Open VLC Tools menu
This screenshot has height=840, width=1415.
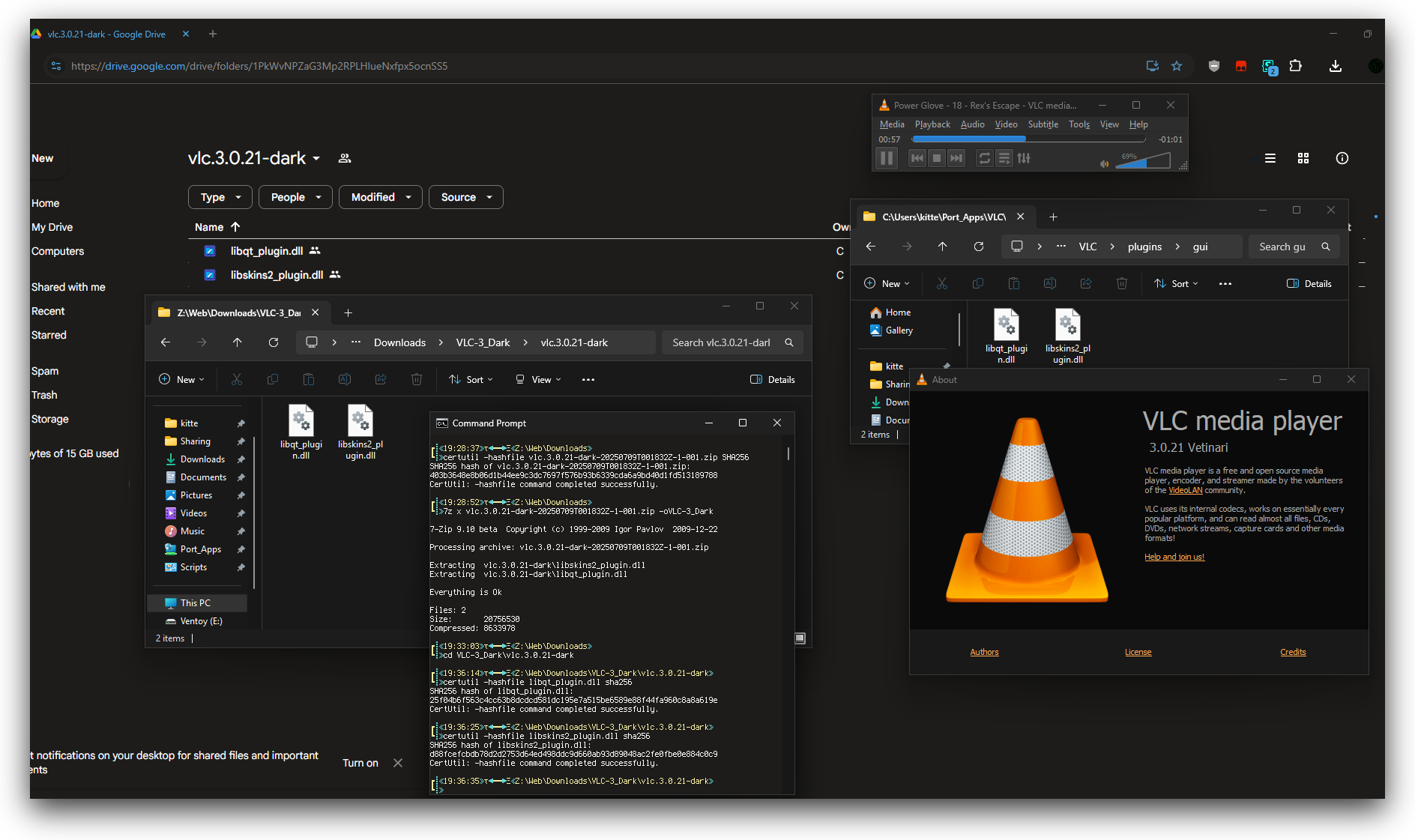[1079, 124]
